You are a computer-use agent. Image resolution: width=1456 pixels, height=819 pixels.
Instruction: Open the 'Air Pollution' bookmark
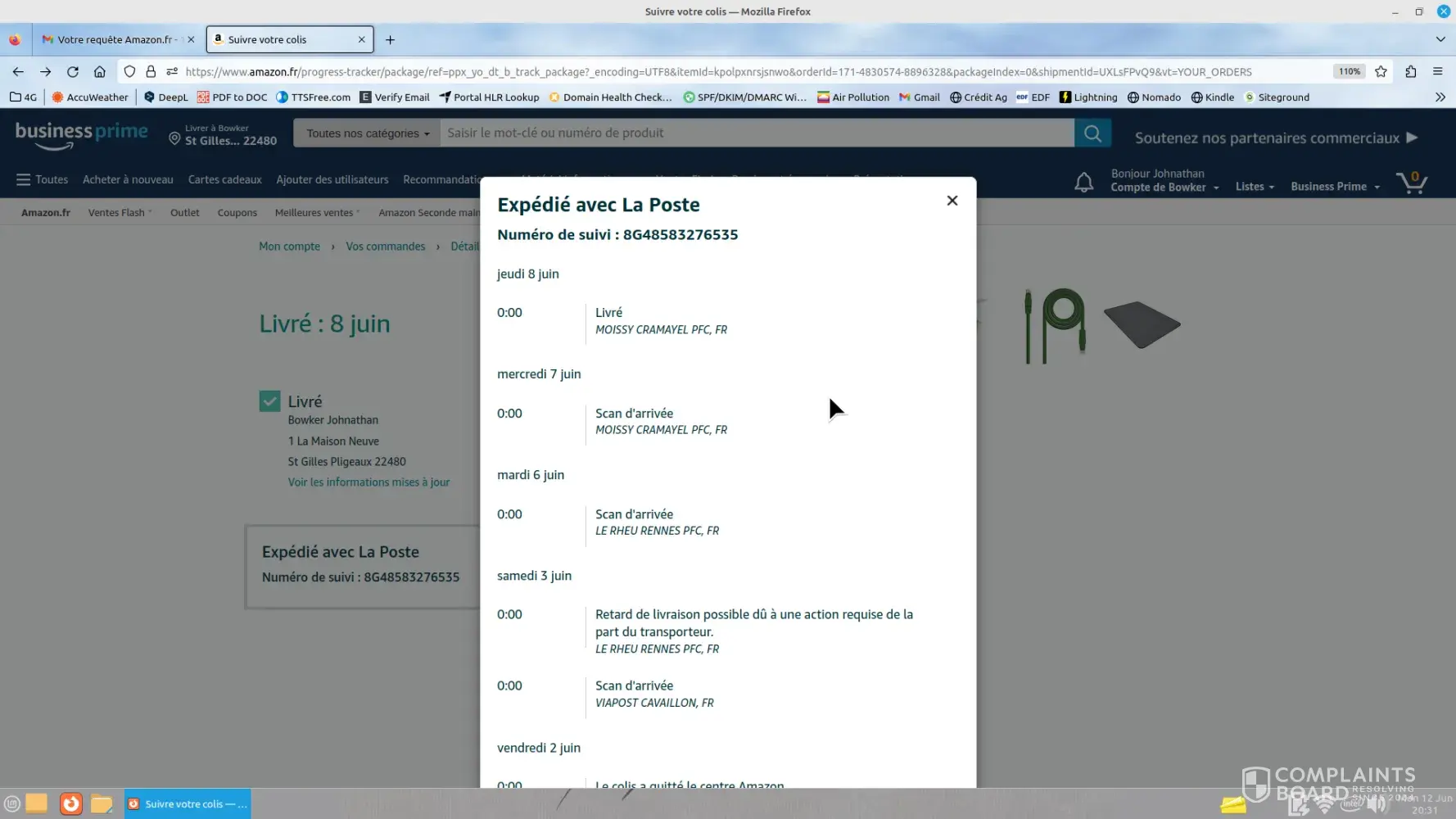tap(853, 97)
